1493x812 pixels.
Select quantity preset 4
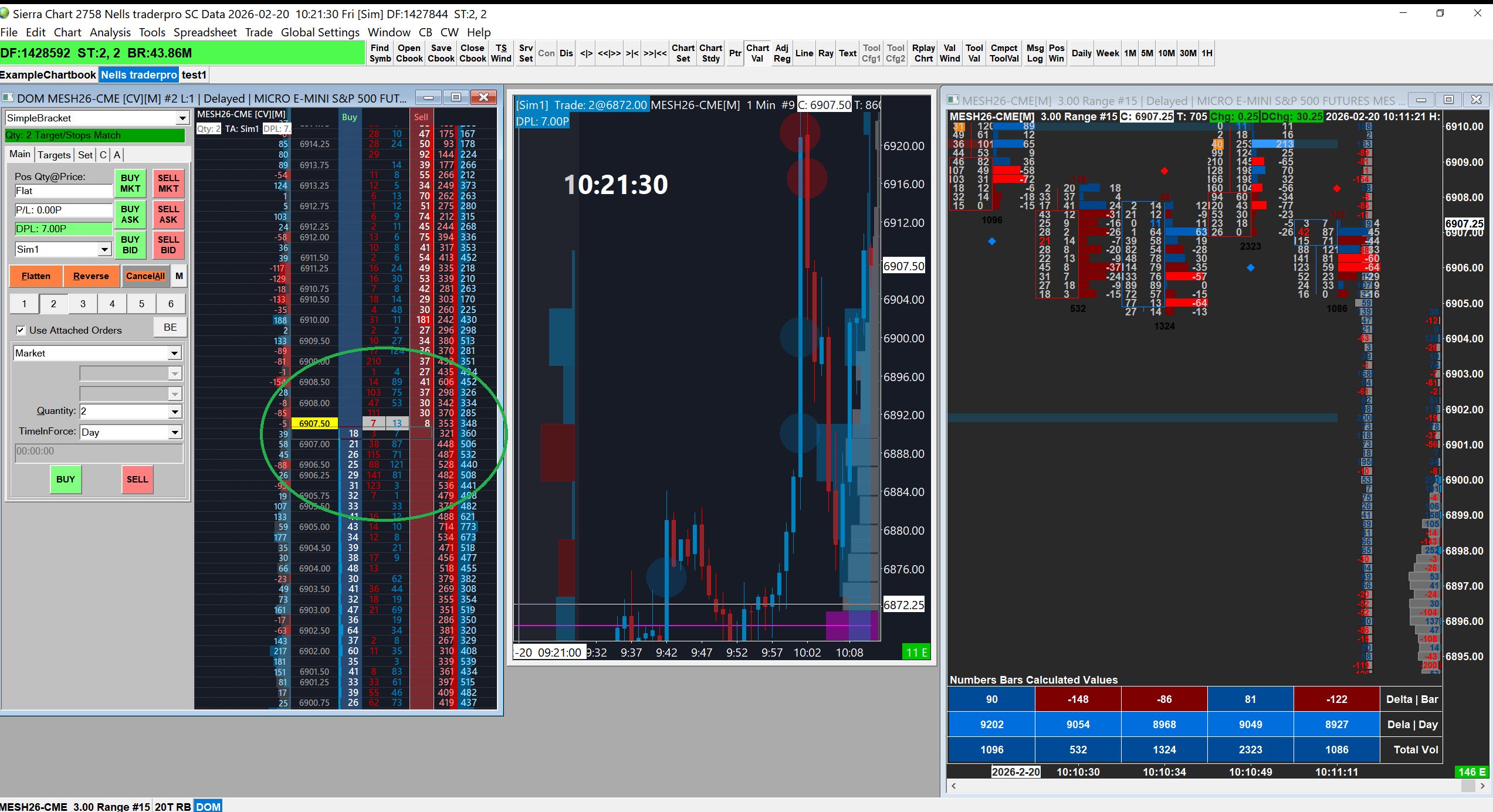[x=112, y=304]
